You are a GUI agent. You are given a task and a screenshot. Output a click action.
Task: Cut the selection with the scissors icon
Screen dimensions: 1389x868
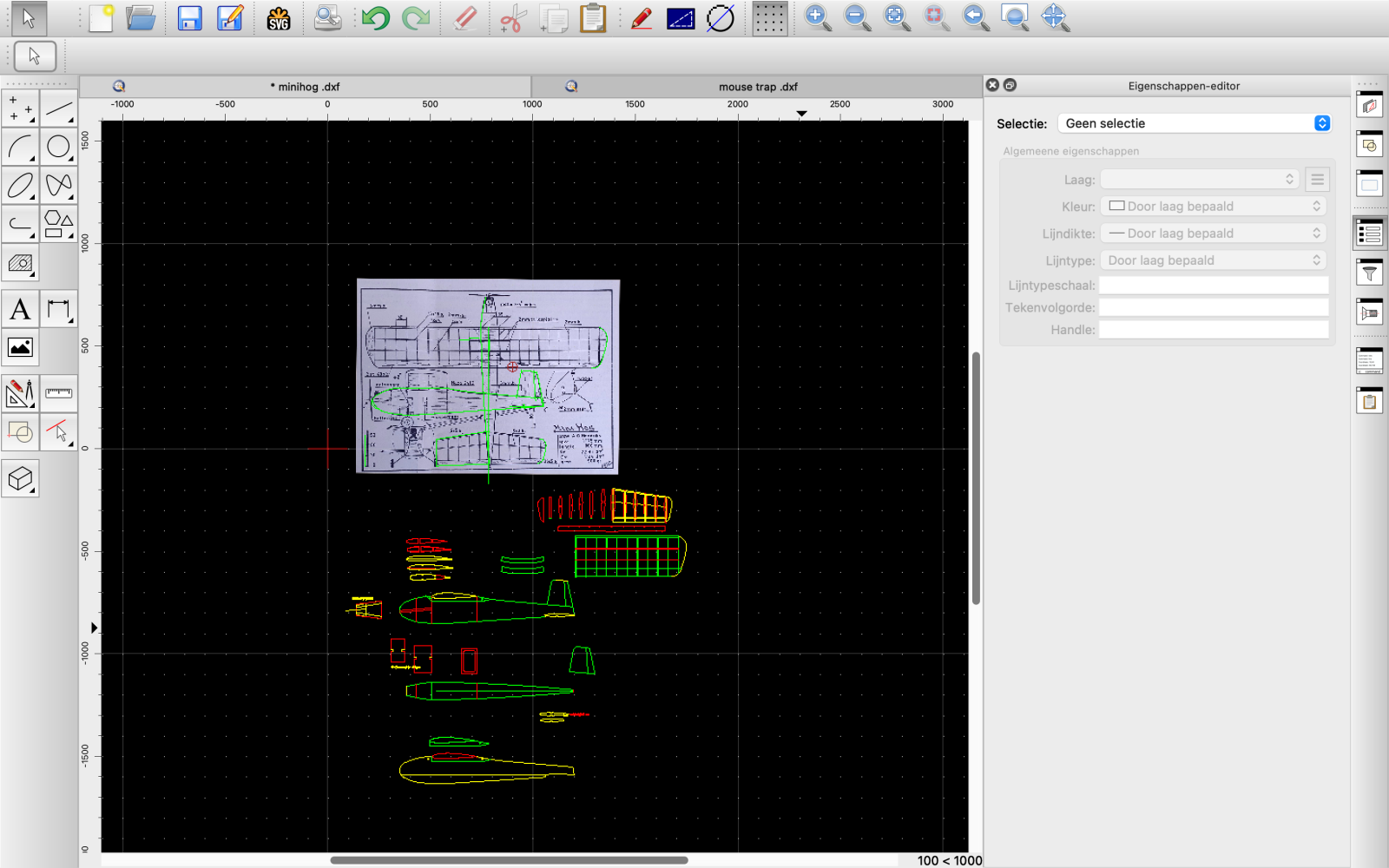pos(513,17)
